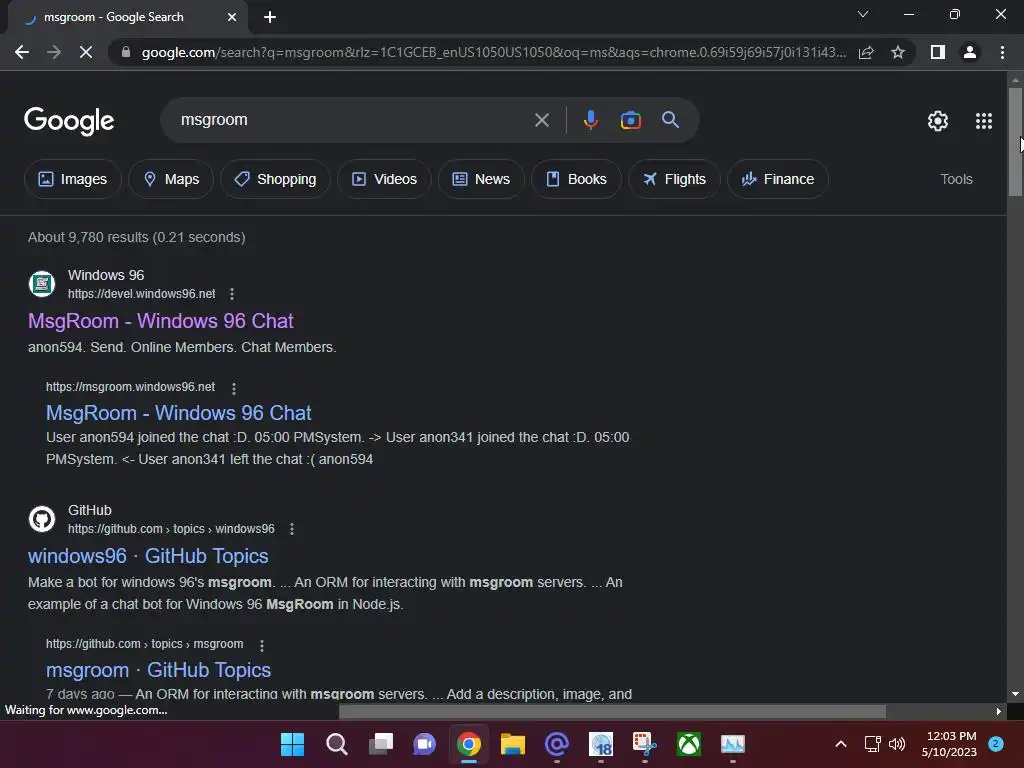
Task: Open the tab search dropdown arrow
Action: tap(863, 14)
